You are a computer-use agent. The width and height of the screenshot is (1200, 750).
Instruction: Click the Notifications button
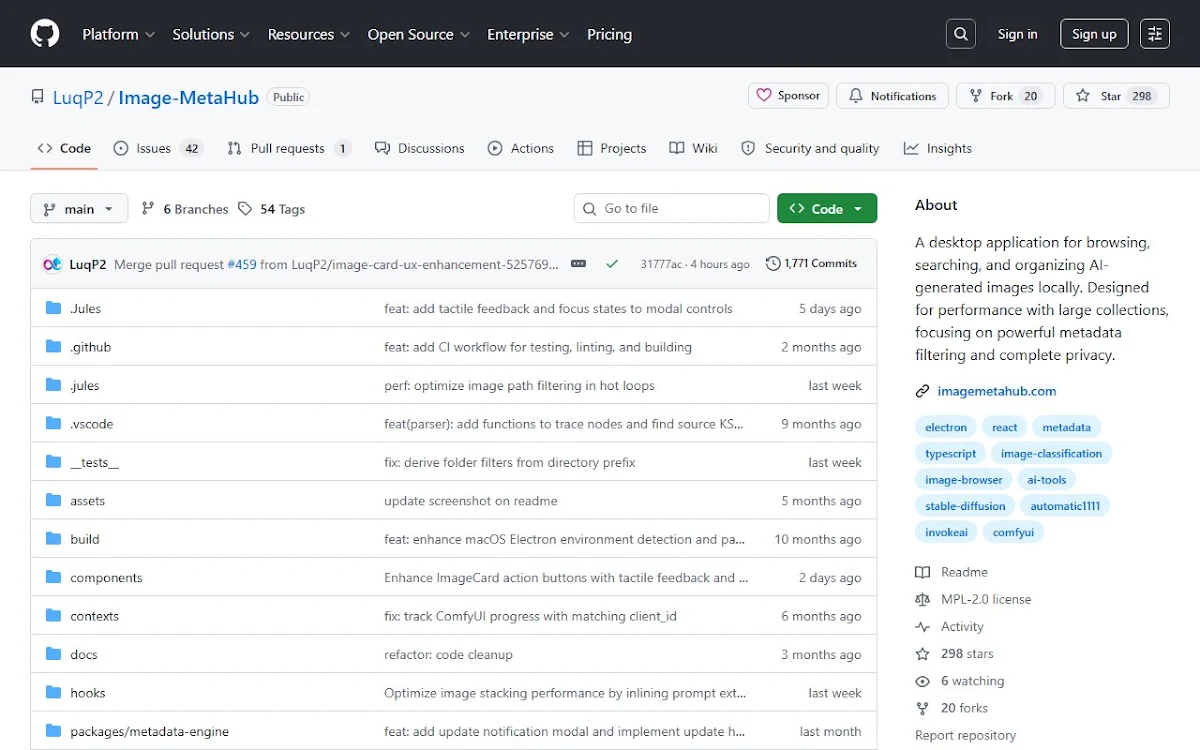[893, 96]
